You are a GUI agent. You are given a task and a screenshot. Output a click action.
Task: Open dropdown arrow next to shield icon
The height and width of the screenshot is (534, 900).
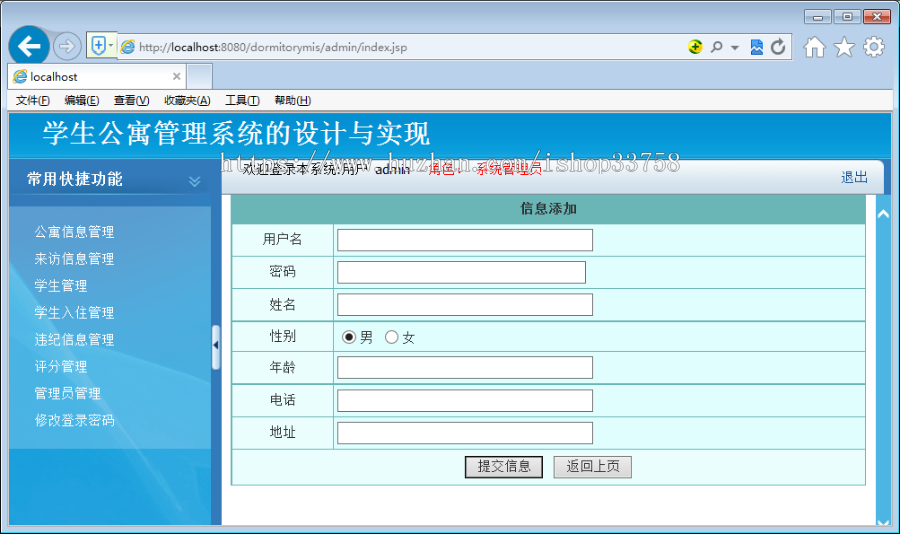click(111, 45)
